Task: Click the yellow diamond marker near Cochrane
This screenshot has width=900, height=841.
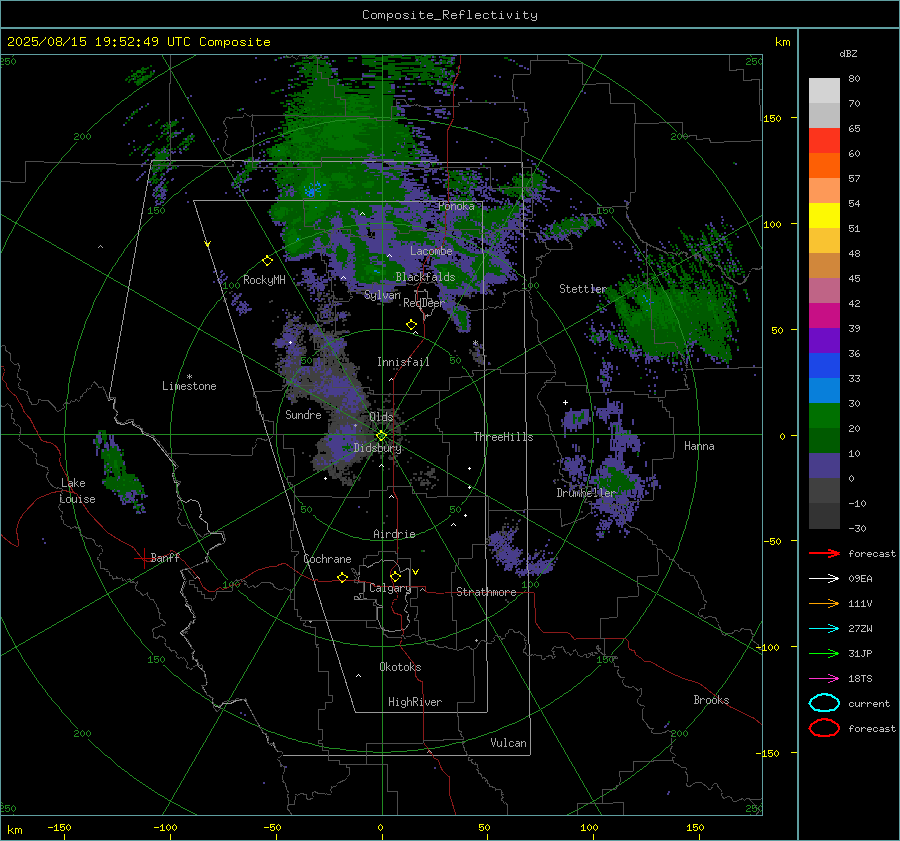Action: [343, 577]
